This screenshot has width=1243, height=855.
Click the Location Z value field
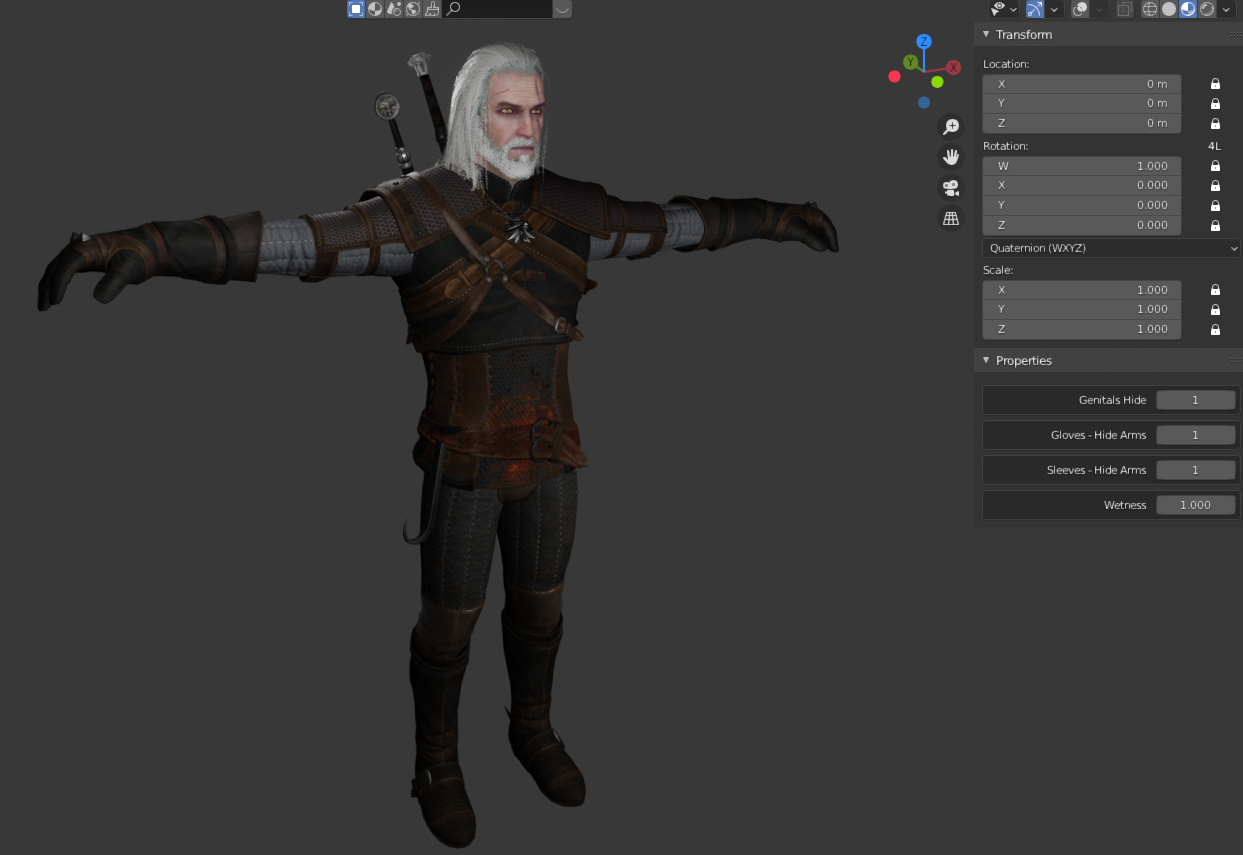coord(1082,124)
